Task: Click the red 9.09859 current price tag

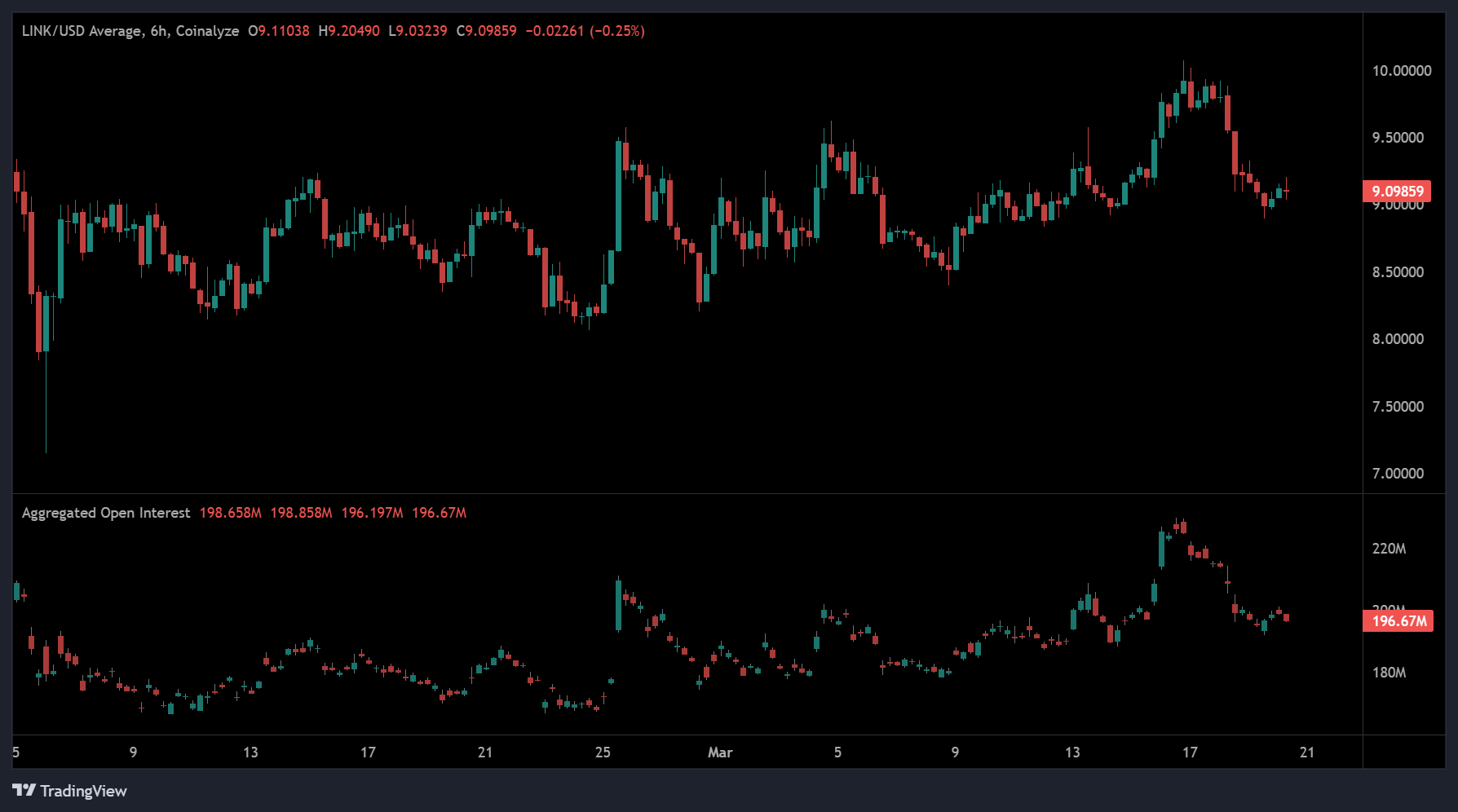Action: (1397, 192)
